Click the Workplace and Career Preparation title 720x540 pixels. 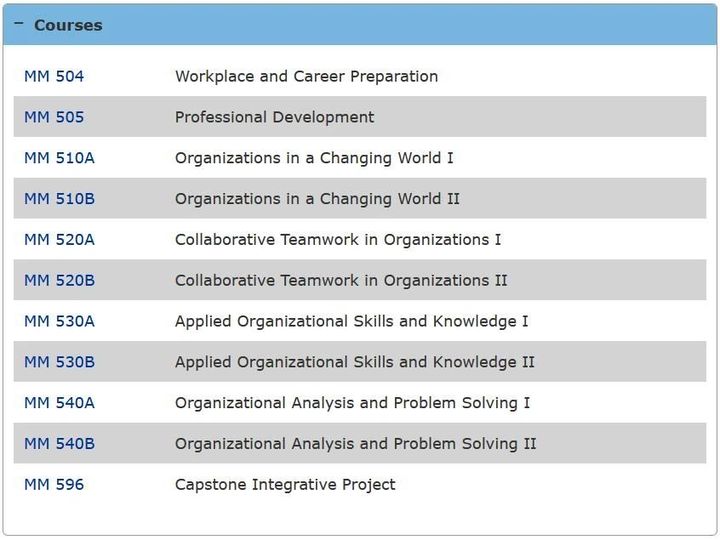(x=306, y=76)
